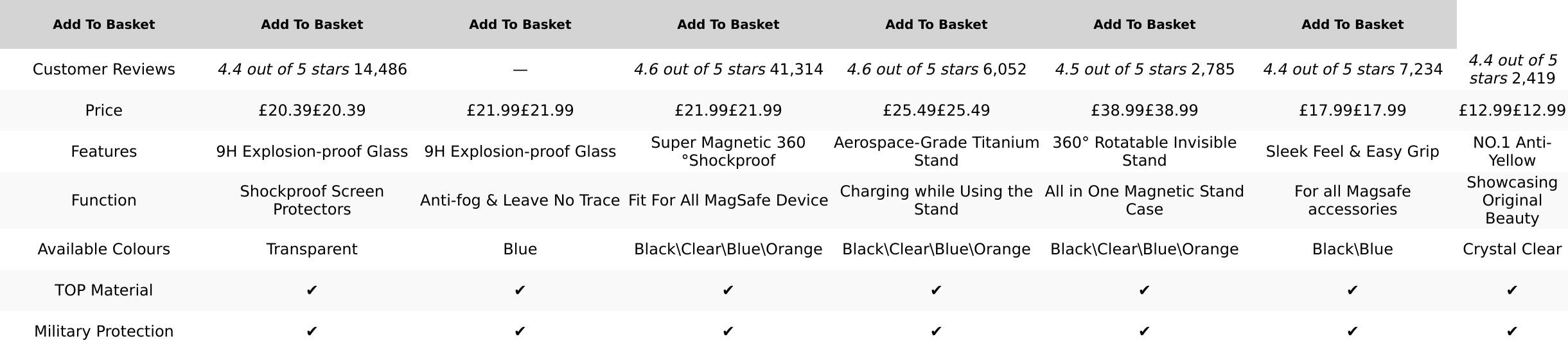Click Add To Basket above 41,314 reviews product

(728, 24)
